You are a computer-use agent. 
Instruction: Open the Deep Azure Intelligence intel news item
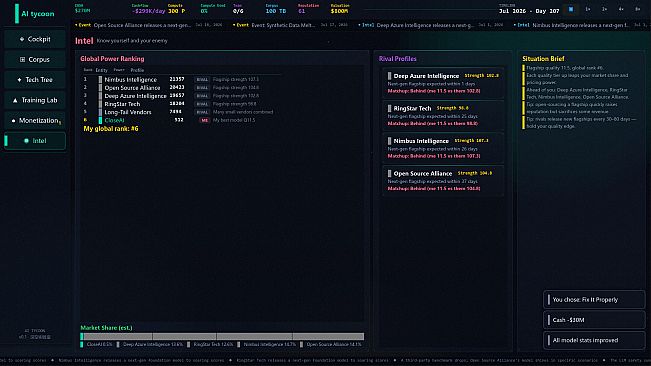click(x=431, y=25)
